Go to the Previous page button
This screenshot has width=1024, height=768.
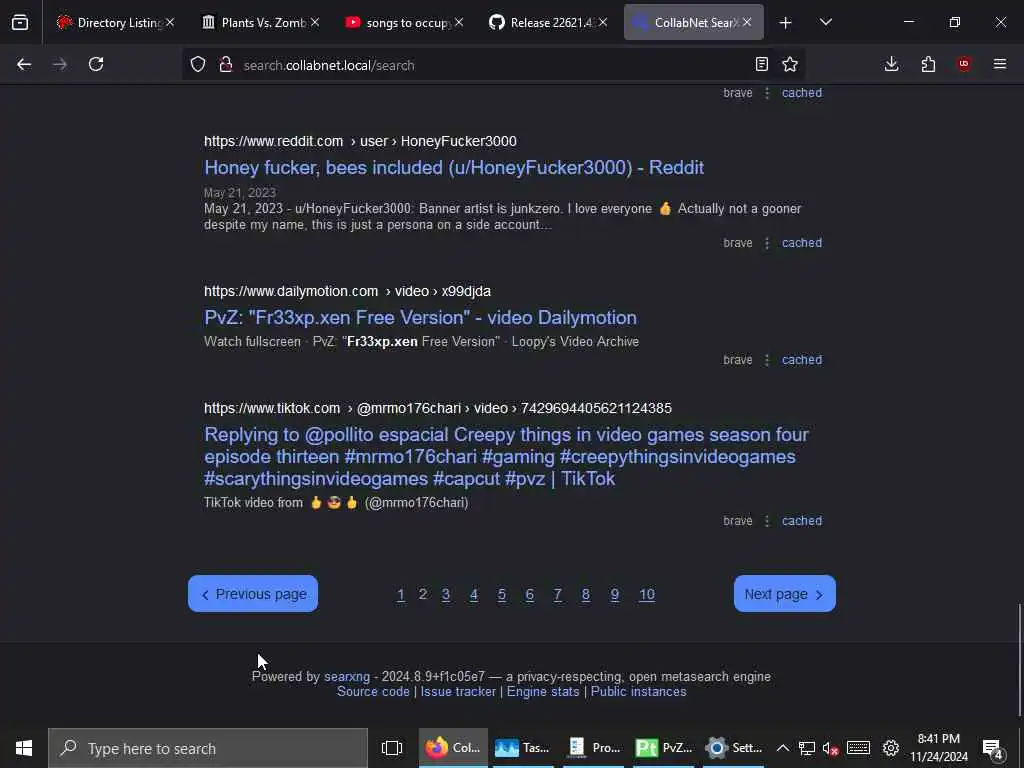pyautogui.click(x=253, y=594)
